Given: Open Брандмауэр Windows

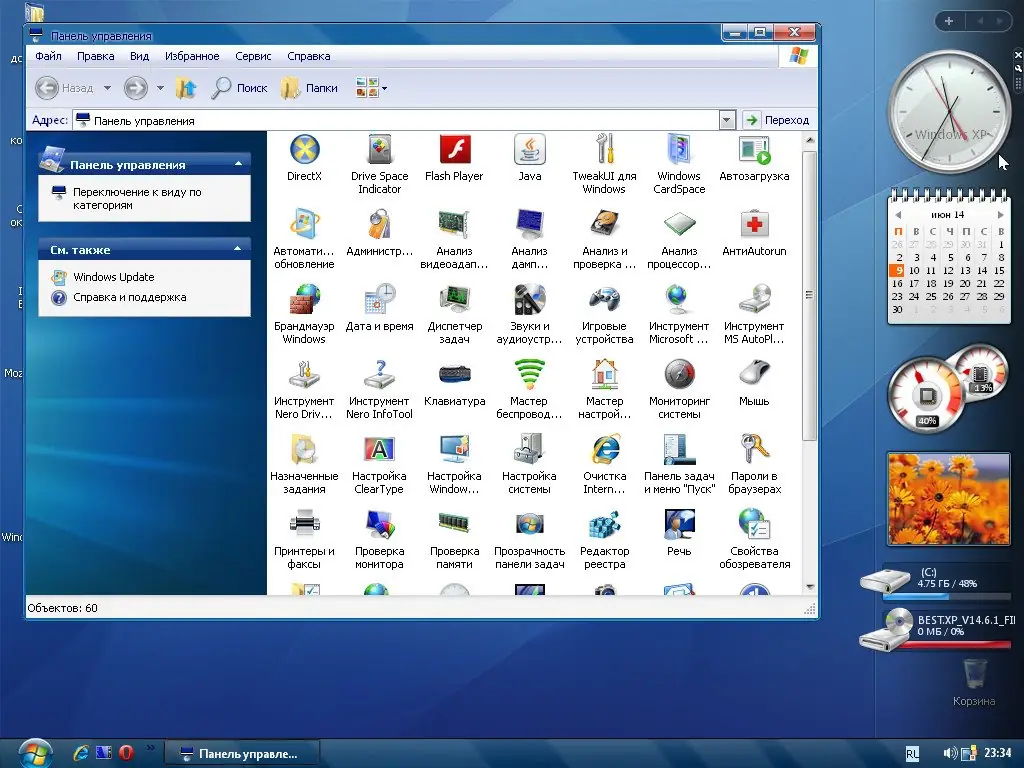Looking at the screenshot, I should [304, 314].
